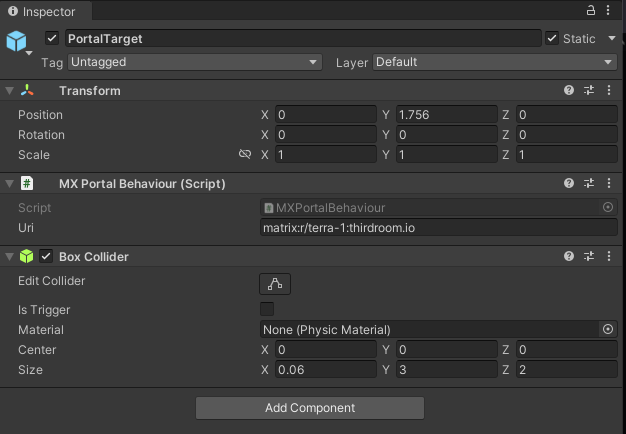Collapse the Transform component foldout
626x434 pixels.
10,91
